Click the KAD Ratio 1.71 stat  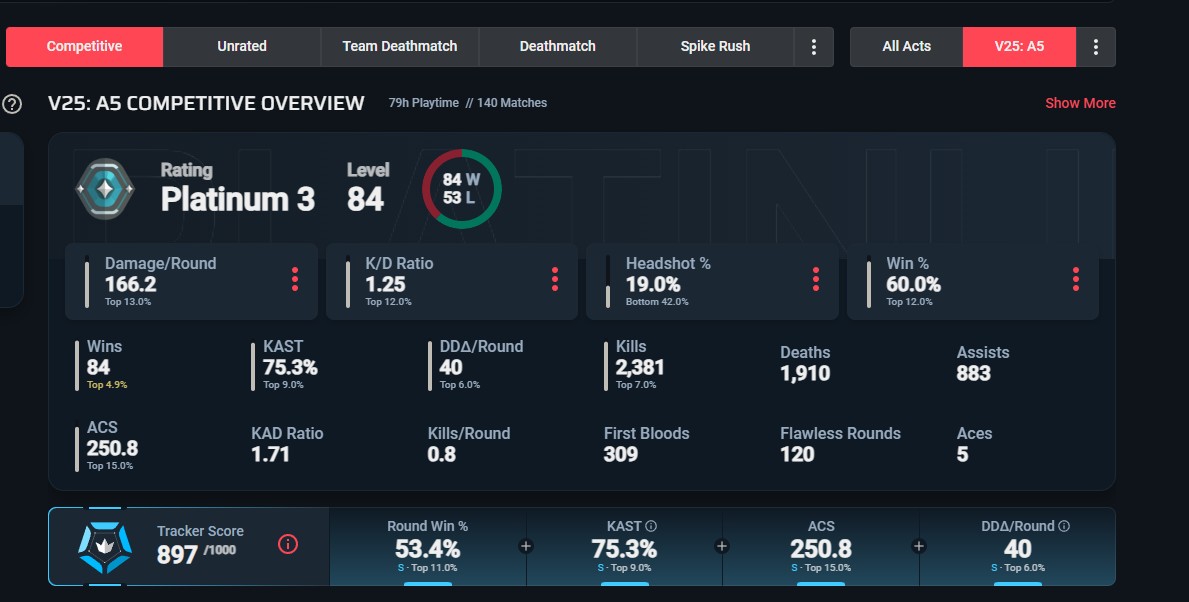(287, 444)
